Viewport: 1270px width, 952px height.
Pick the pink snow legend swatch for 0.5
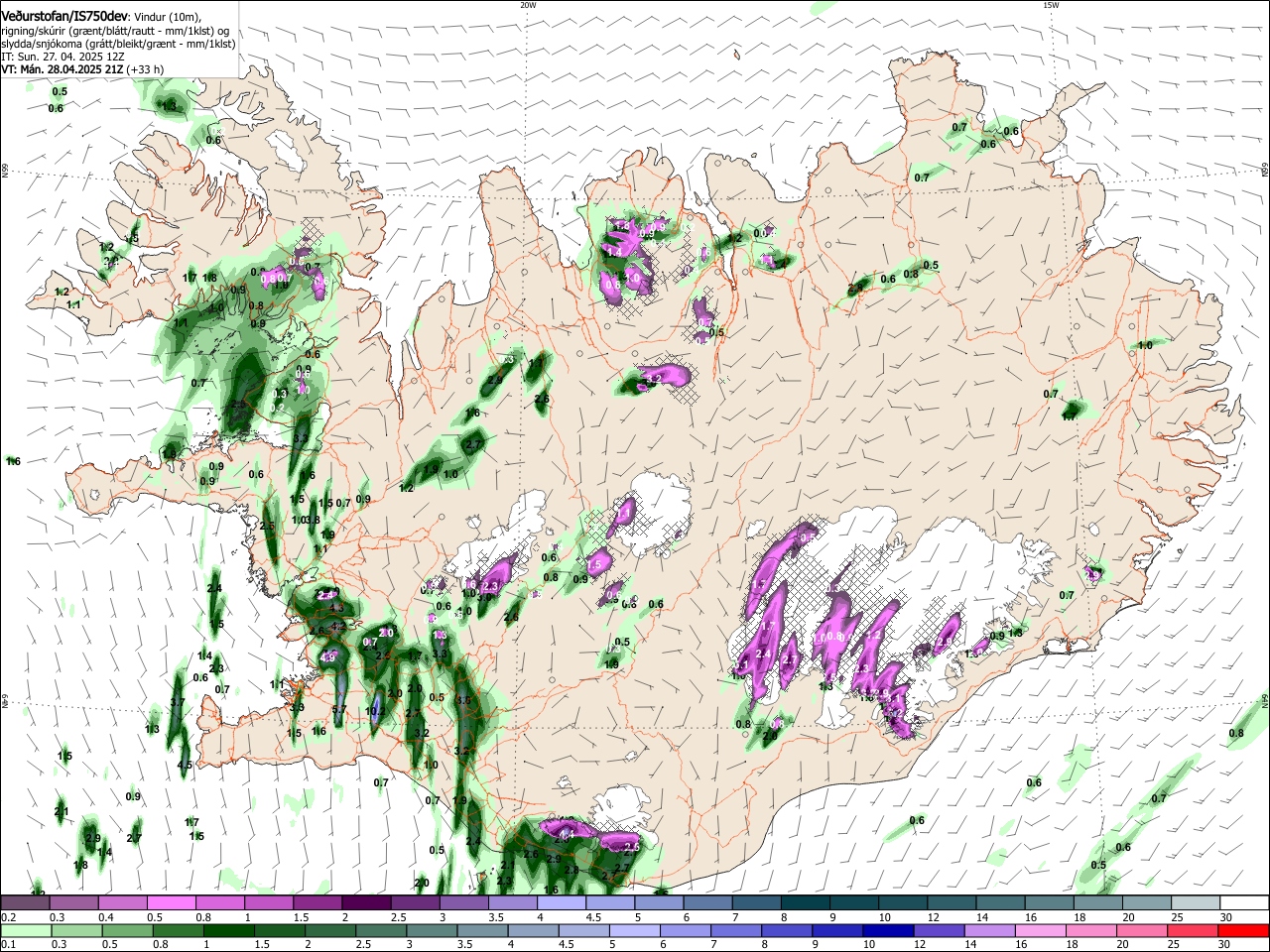171,902
